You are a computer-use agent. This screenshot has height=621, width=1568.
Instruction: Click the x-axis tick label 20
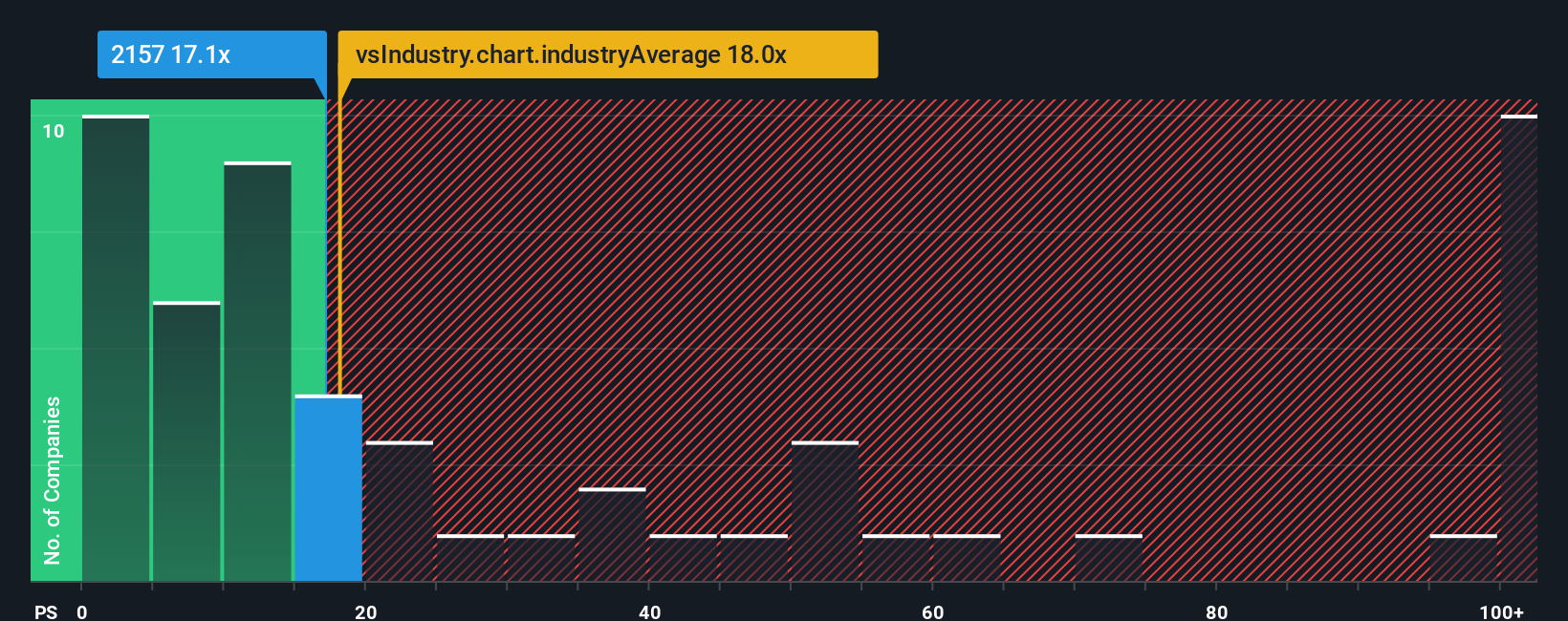[x=365, y=611]
